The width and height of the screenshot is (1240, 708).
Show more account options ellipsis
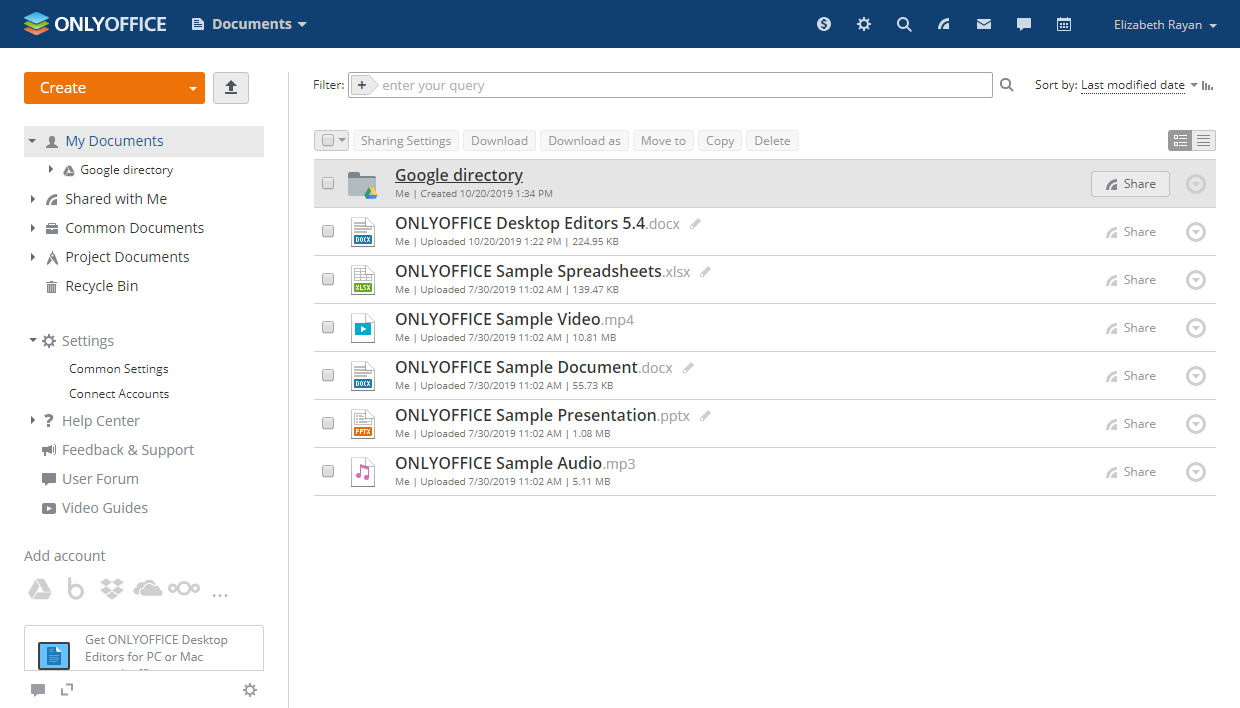pyautogui.click(x=220, y=595)
